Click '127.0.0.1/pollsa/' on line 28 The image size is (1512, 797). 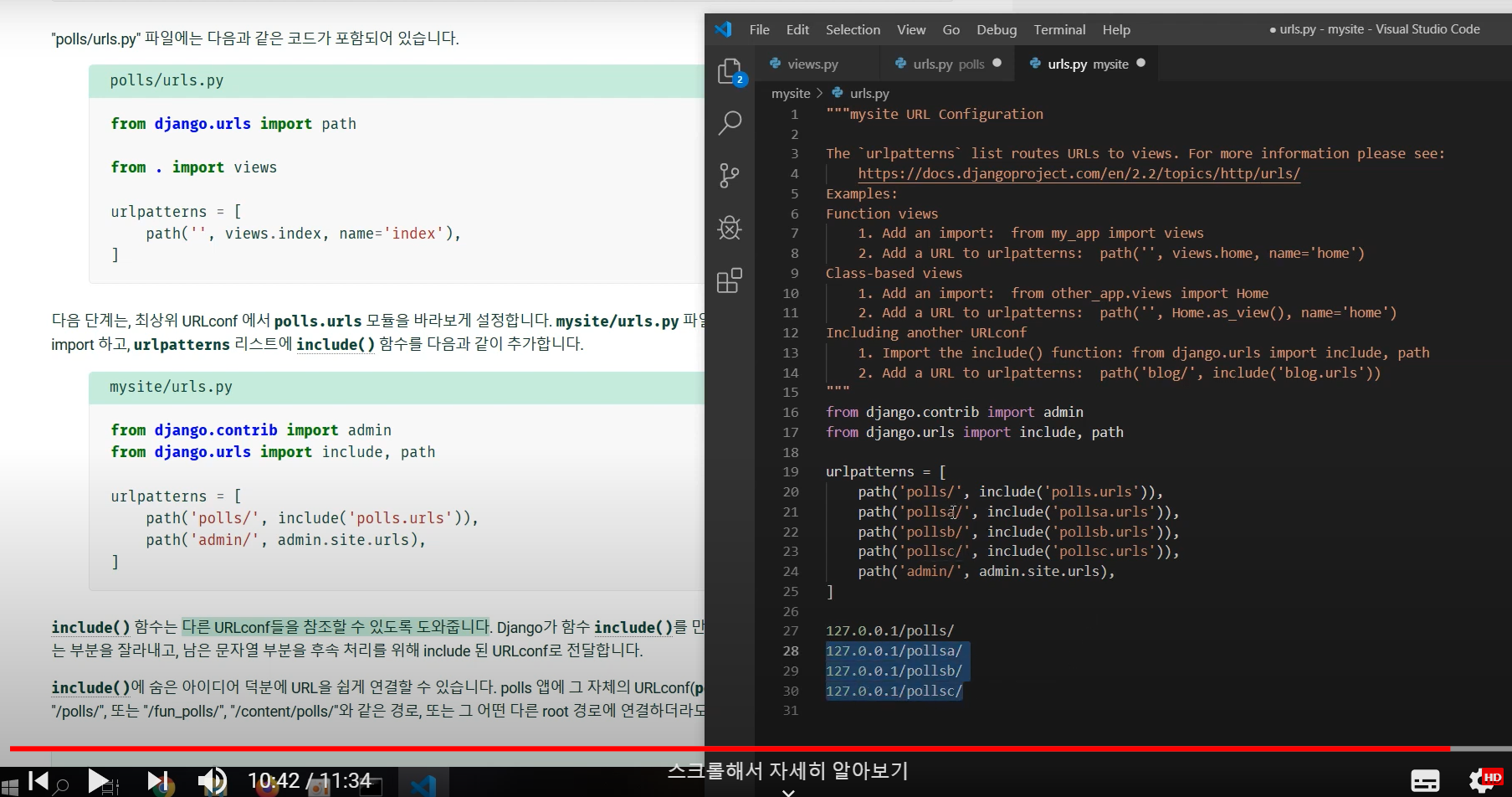point(894,650)
